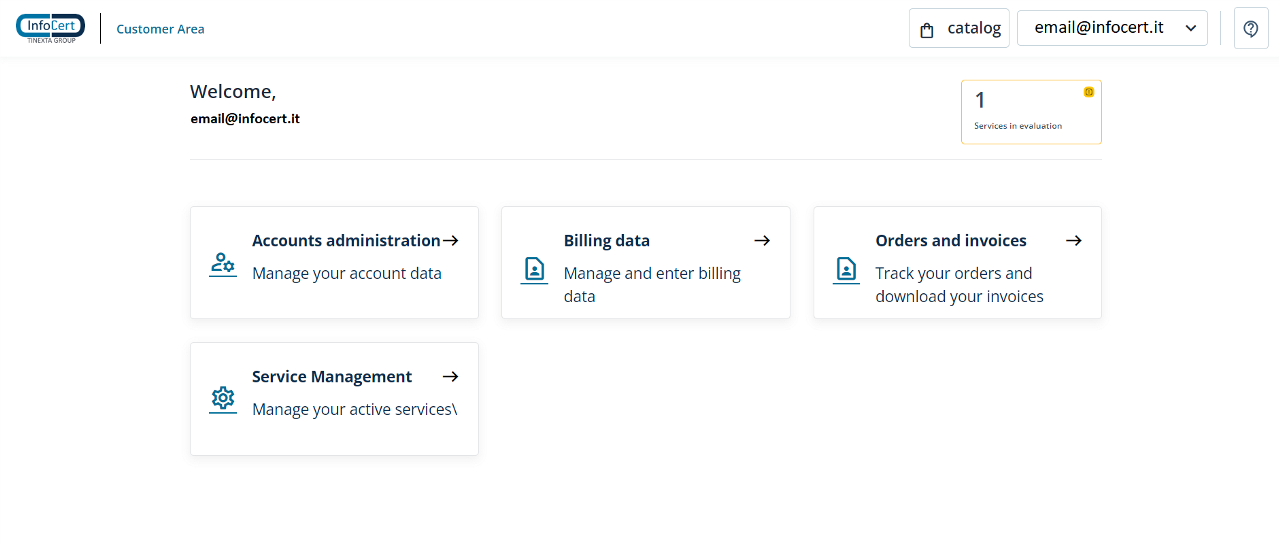This screenshot has height=544, width=1280.
Task: Select the Orders and invoices heading
Action: coord(951,241)
